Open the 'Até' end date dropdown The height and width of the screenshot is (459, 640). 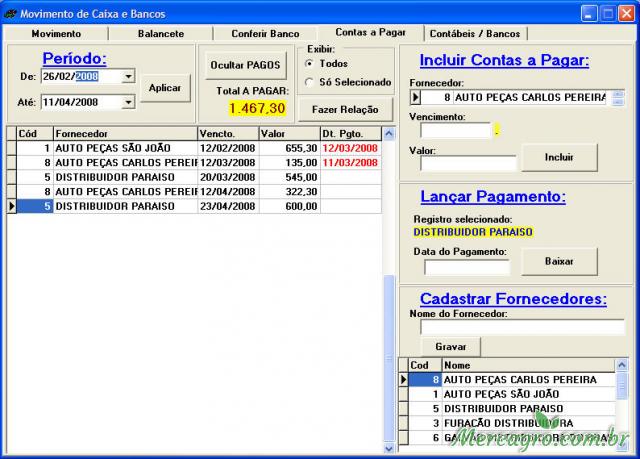[129, 101]
